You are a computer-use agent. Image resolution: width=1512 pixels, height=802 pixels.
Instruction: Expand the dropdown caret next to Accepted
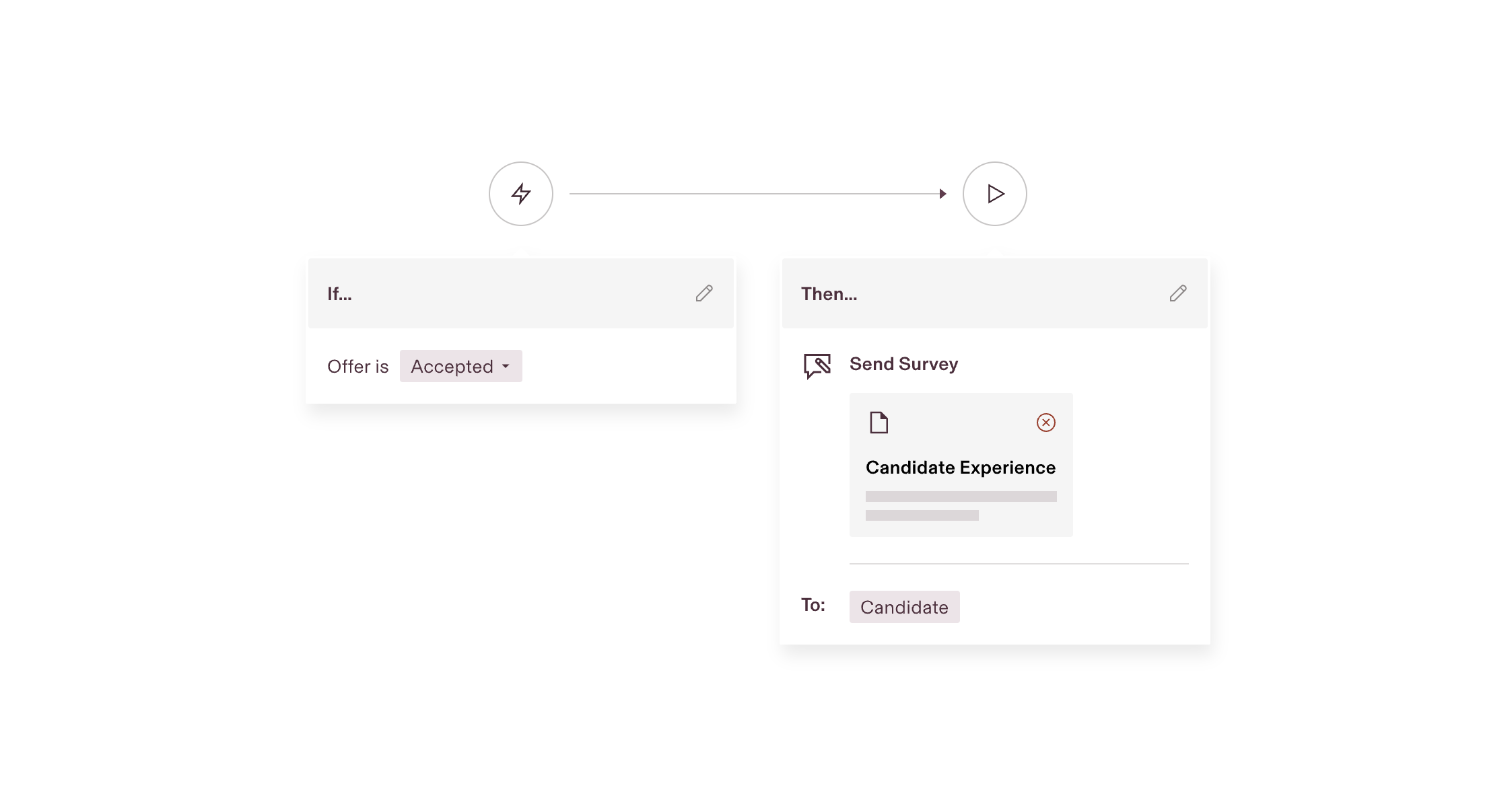pos(506,367)
